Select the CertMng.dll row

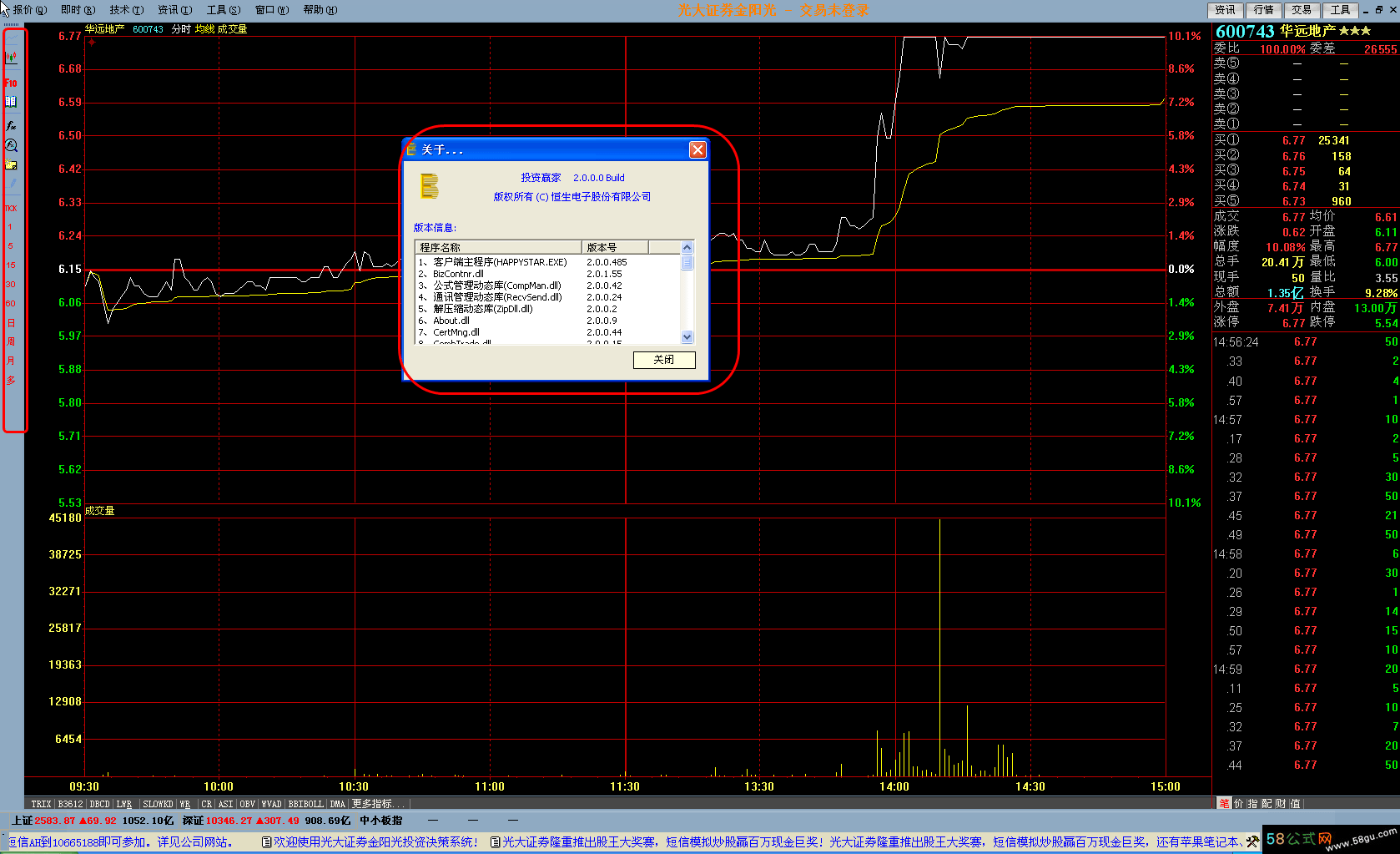point(548,332)
